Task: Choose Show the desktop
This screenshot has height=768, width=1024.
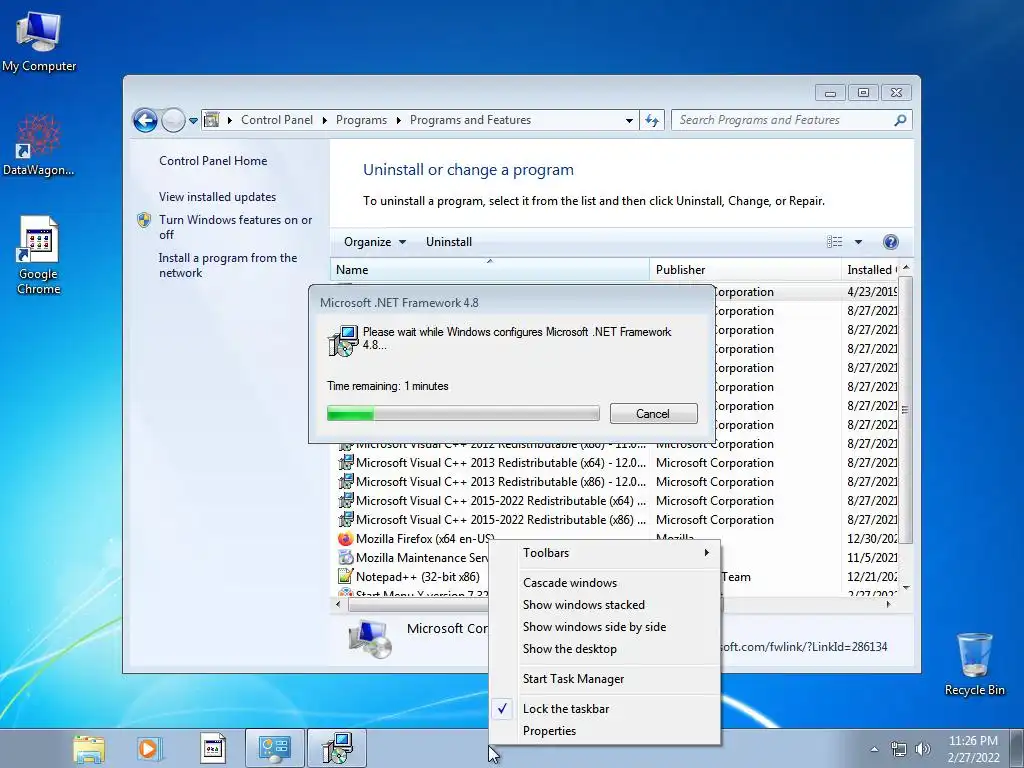Action: pos(605,649)
